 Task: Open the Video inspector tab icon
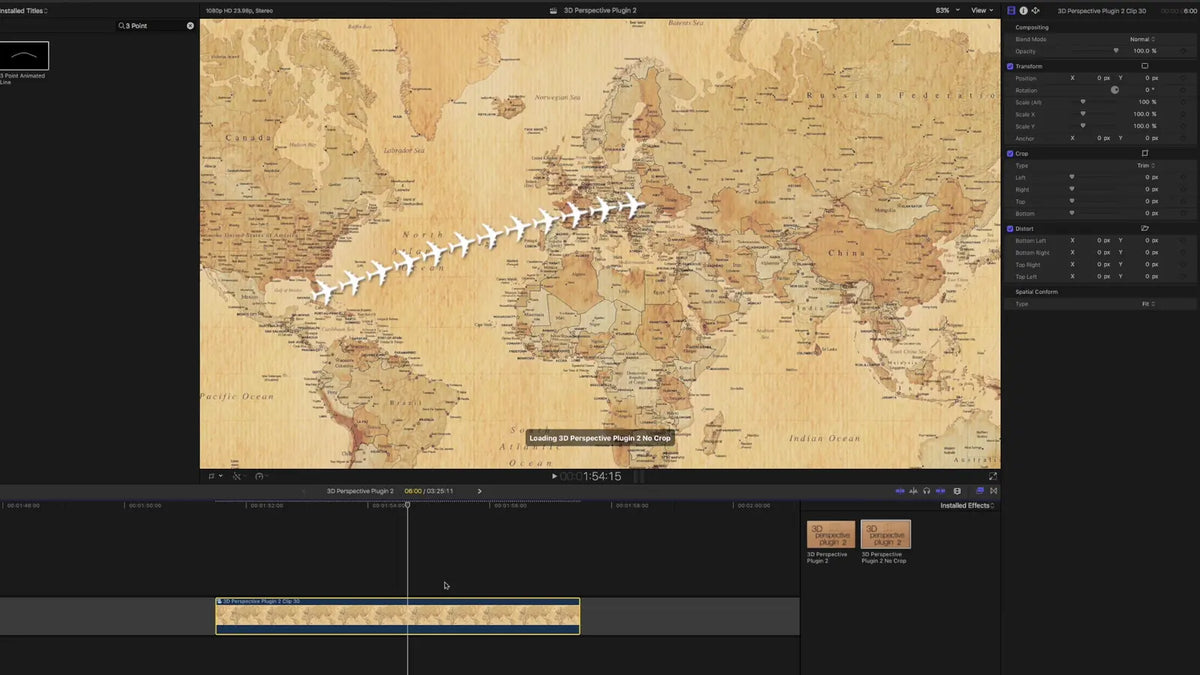pos(1011,10)
